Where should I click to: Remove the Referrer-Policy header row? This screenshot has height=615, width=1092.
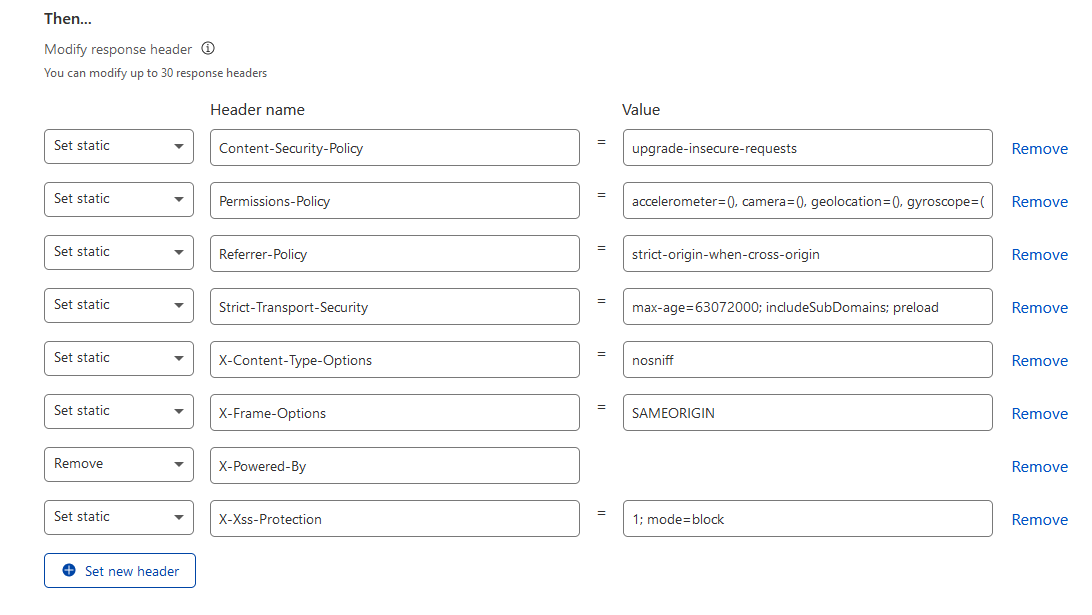1039,255
